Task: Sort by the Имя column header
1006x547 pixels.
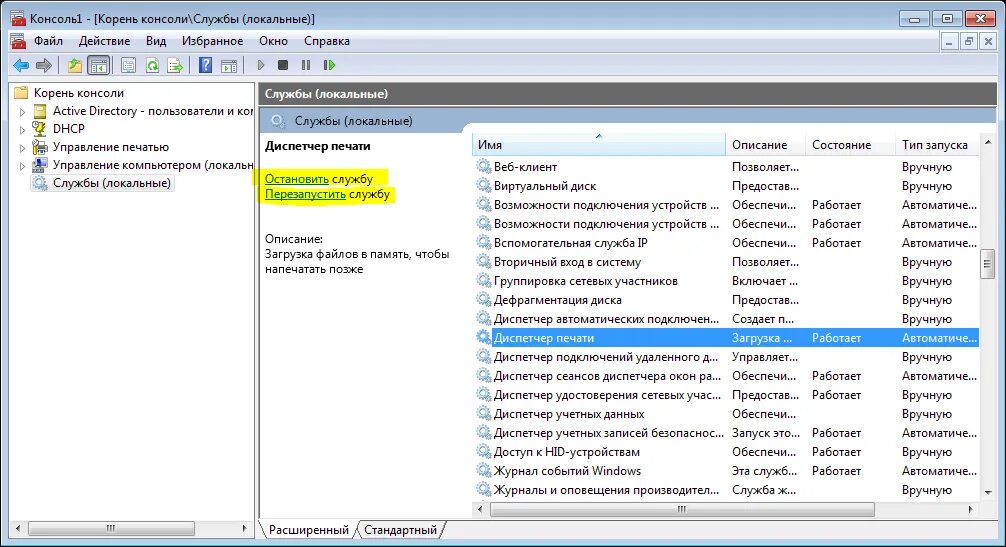Action: pyautogui.click(x=599, y=145)
